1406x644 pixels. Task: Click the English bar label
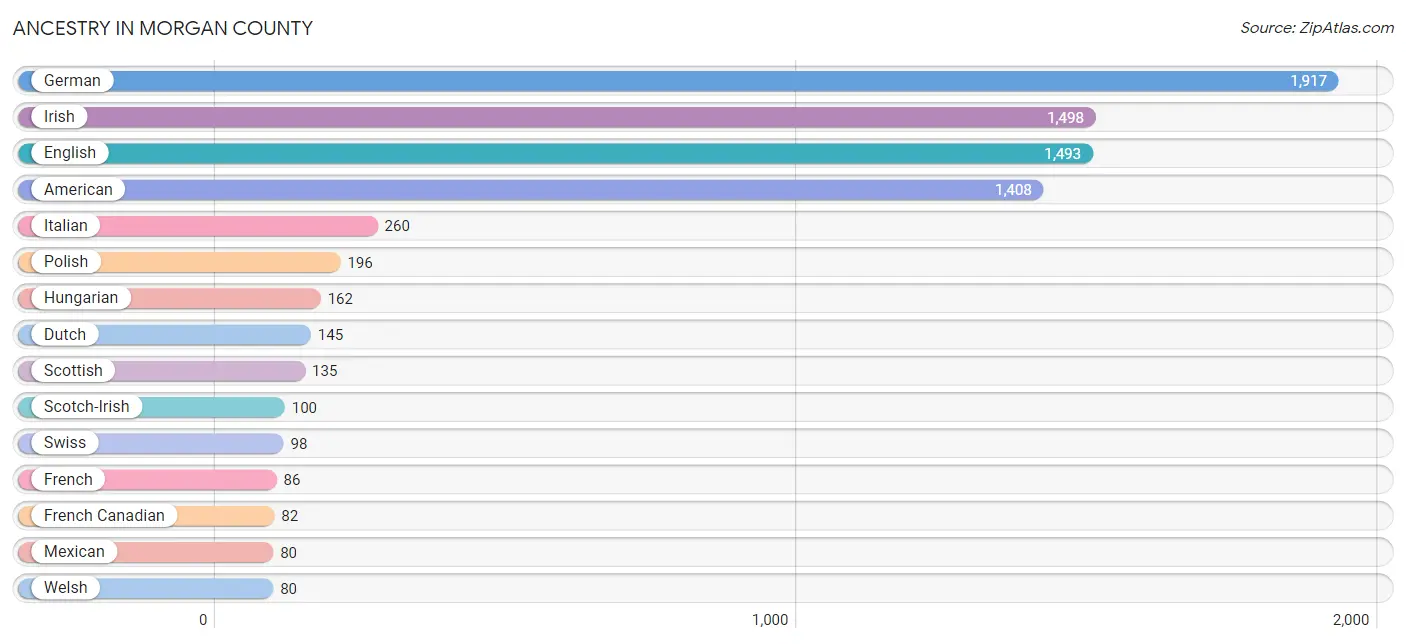[x=70, y=153]
